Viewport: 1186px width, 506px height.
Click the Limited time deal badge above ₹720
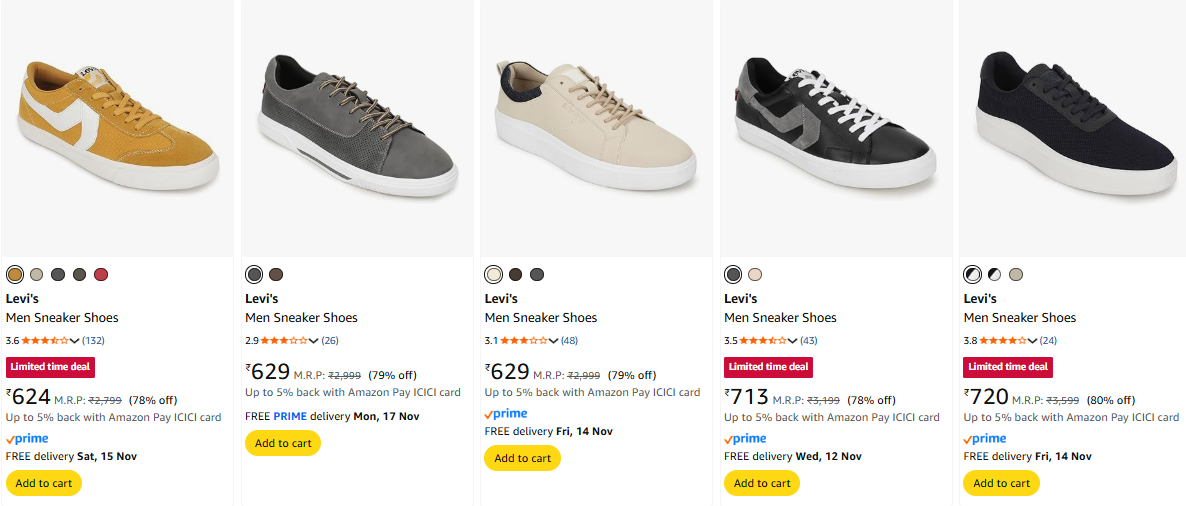coord(1008,367)
